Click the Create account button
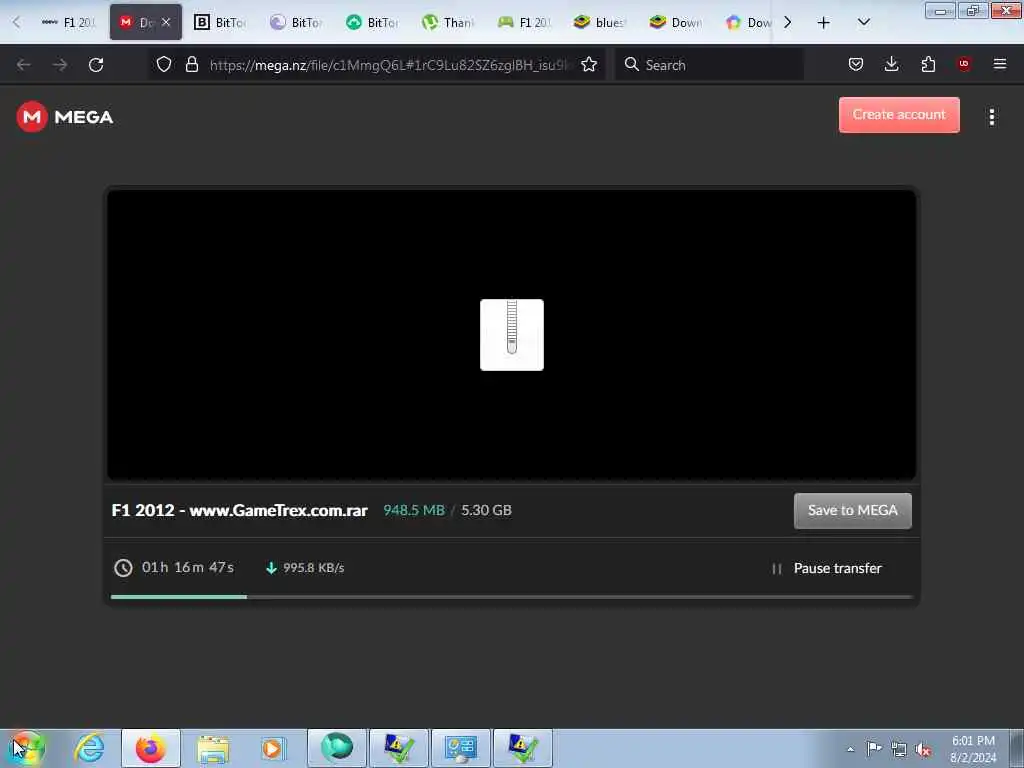This screenshot has height=768, width=1024. coord(899,115)
